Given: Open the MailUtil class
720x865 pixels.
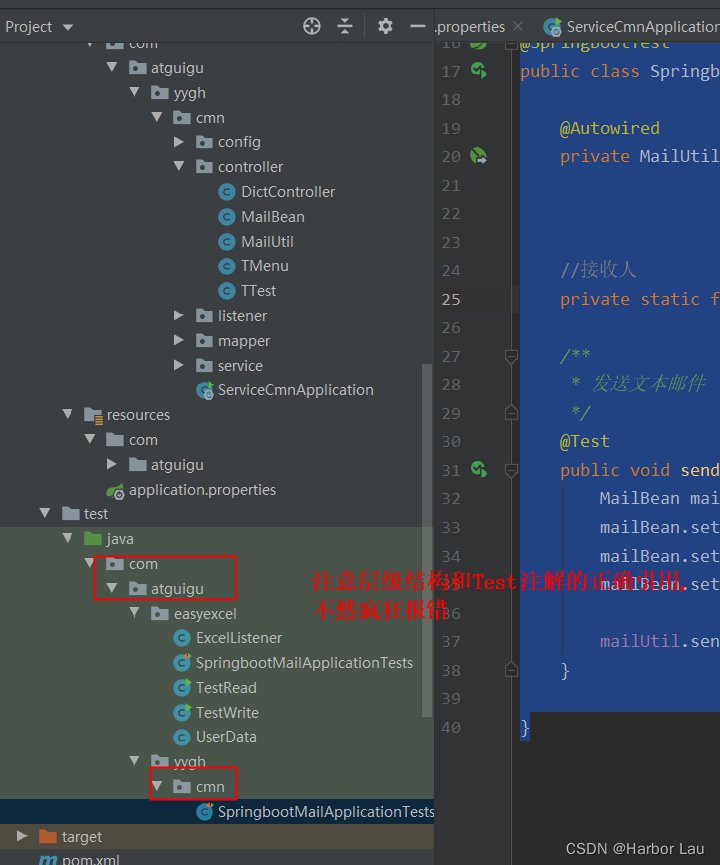Looking at the screenshot, I should [x=267, y=242].
